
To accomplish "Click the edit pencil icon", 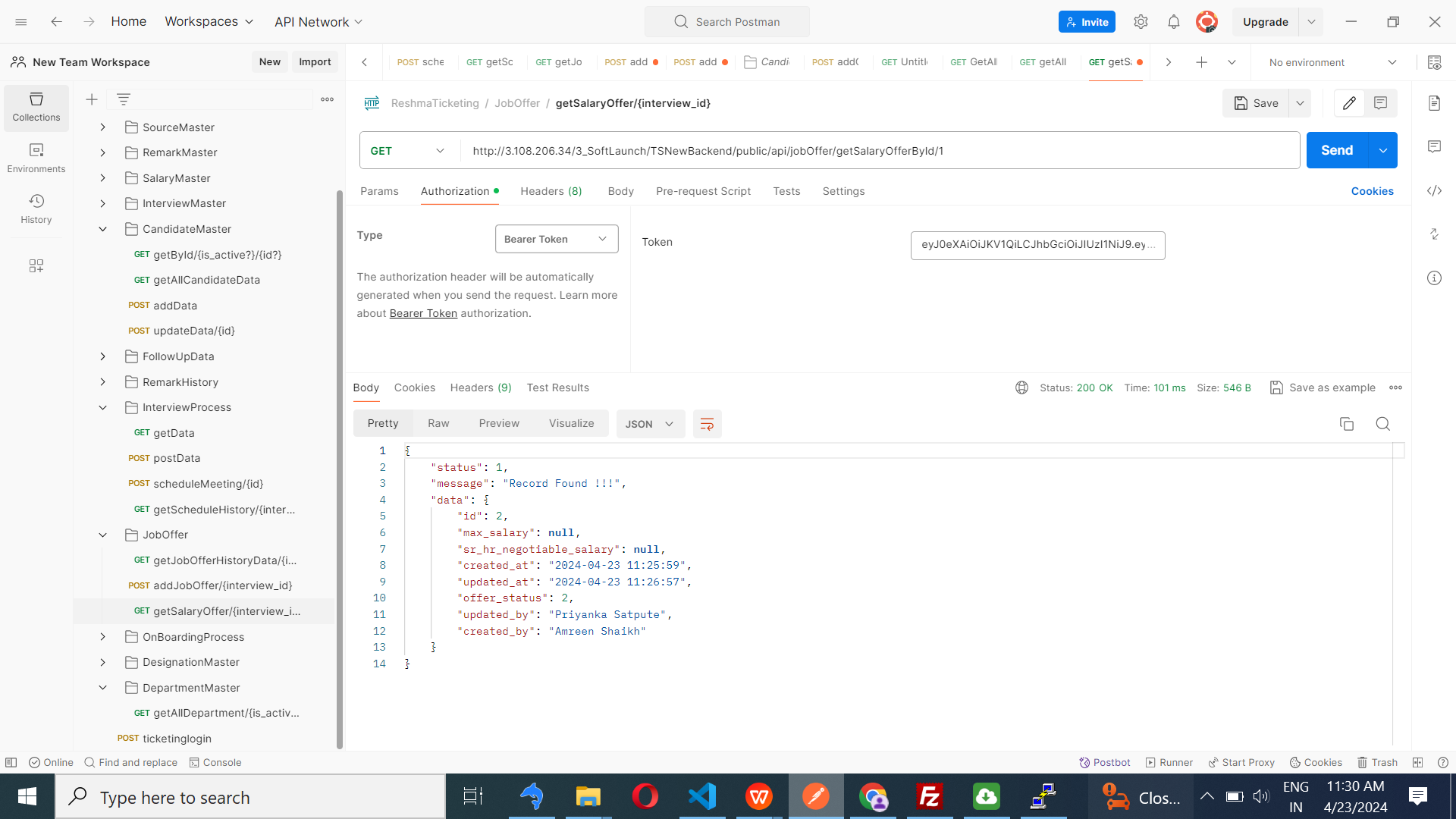I will click(1349, 103).
